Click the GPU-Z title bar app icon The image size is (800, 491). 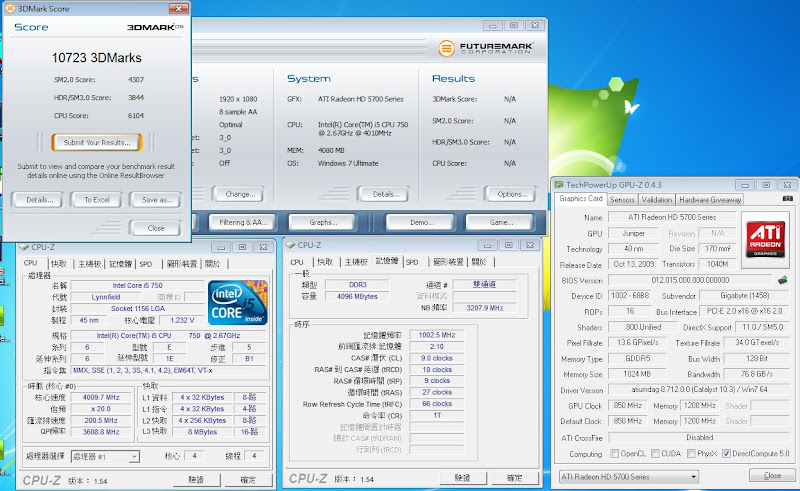click(559, 185)
